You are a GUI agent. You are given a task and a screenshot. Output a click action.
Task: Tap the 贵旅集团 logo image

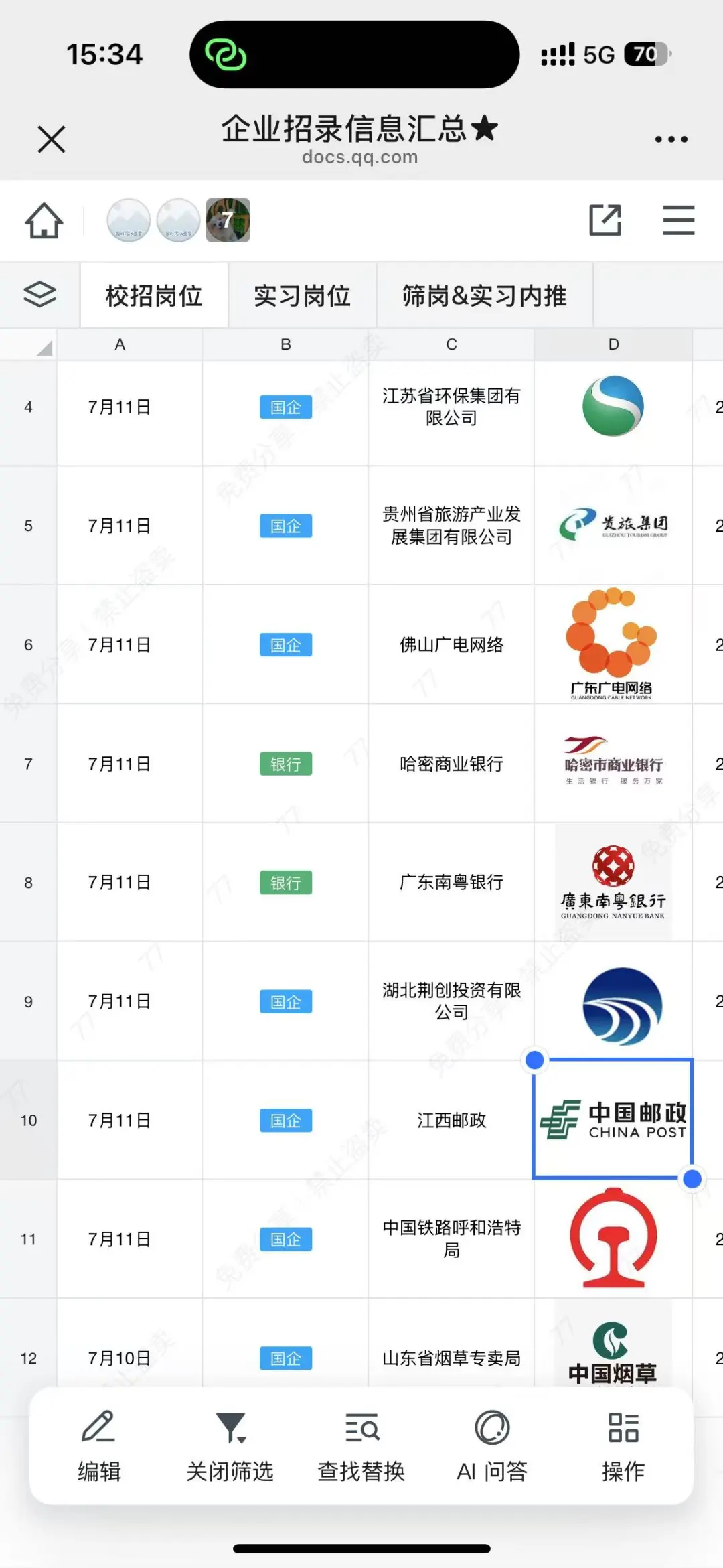tap(613, 524)
